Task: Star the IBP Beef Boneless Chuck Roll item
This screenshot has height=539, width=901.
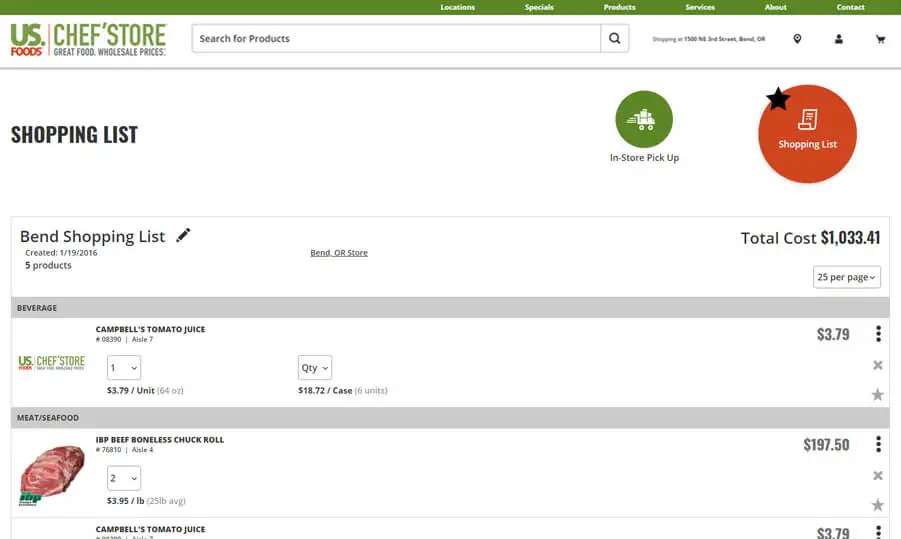Action: coord(877,505)
